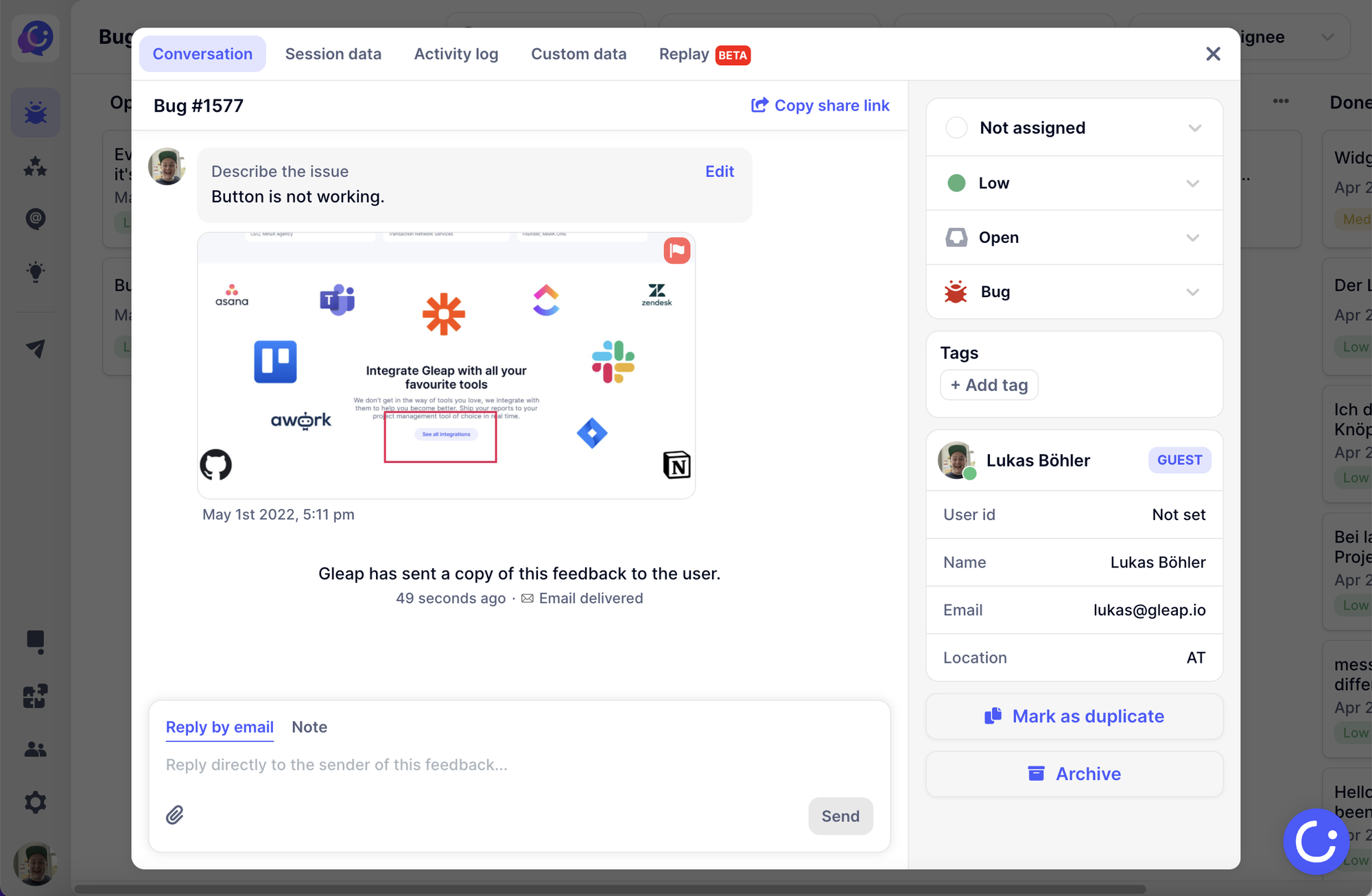Select the Note tab
This screenshot has width=1372, height=896.
pyautogui.click(x=309, y=727)
